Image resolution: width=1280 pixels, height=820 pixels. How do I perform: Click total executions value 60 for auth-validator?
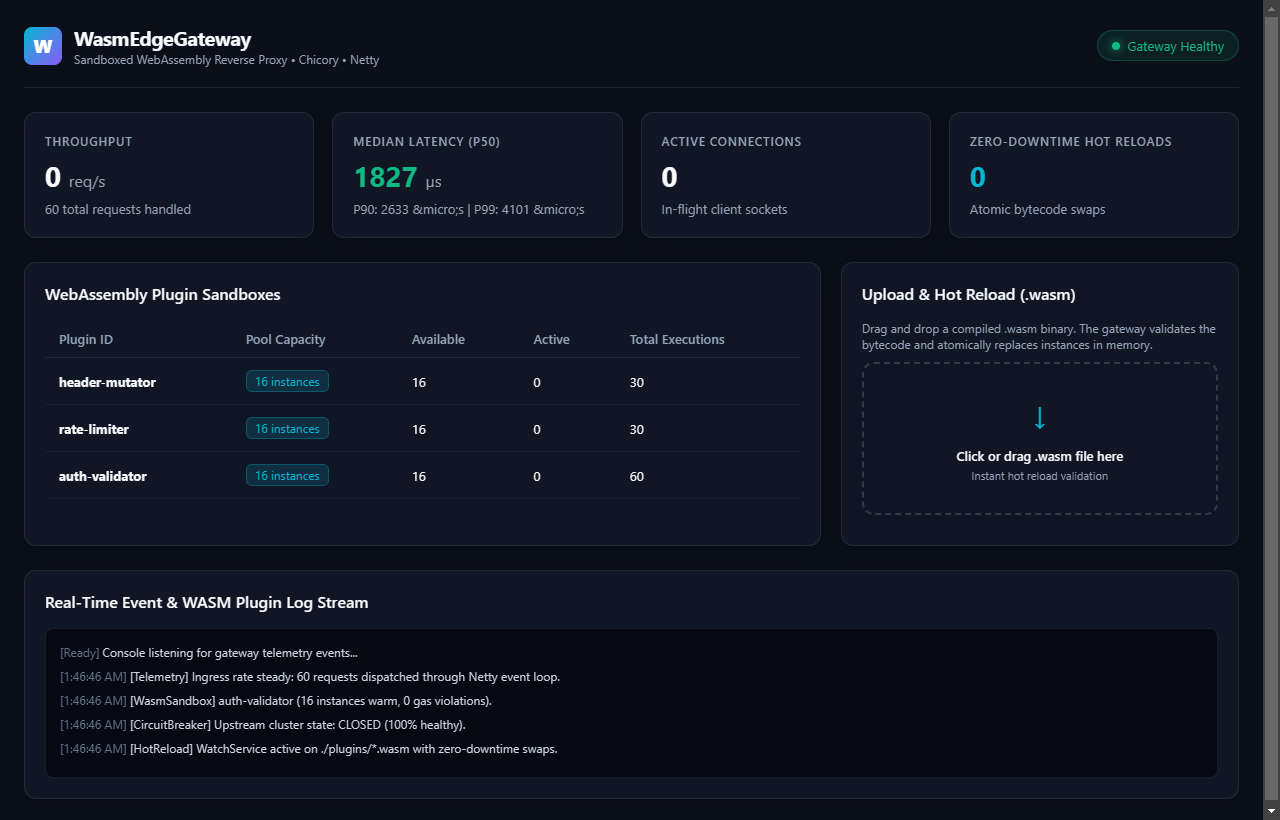(637, 476)
